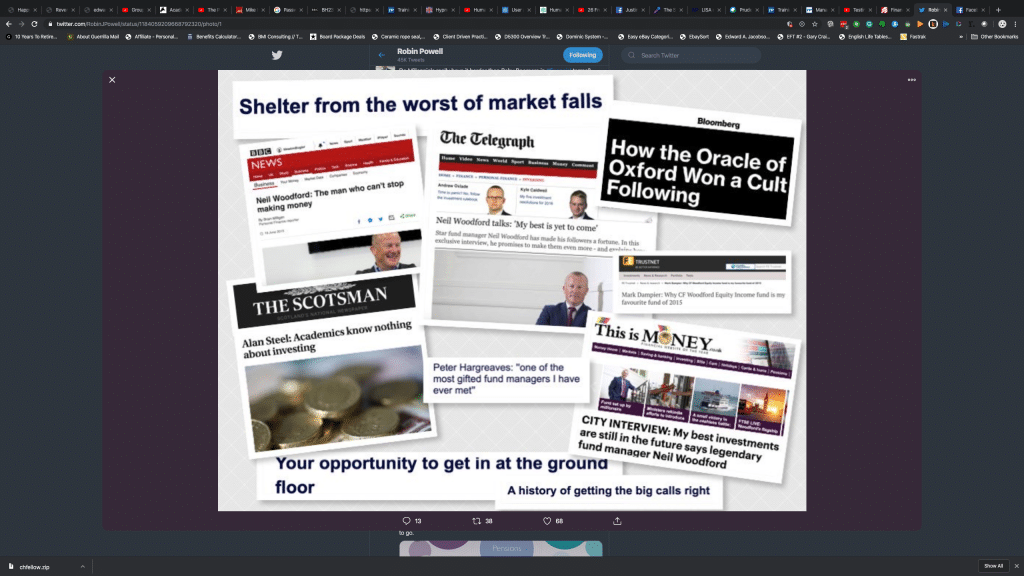The image size is (1024, 576).
Task: Switch to the Facebook tab right of Twitter
Action: pyautogui.click(x=969, y=10)
